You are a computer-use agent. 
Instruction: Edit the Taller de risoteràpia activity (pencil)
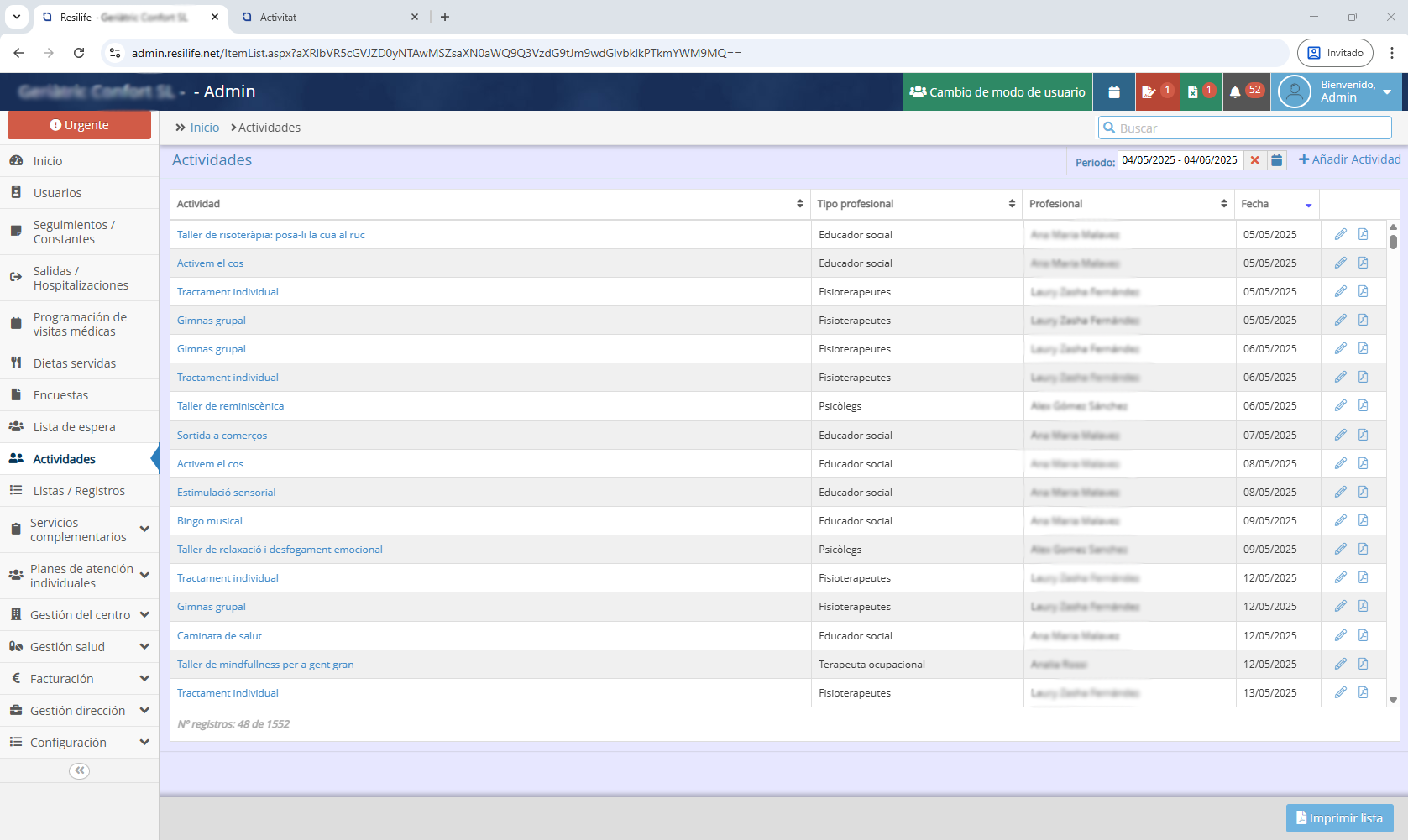click(1341, 235)
